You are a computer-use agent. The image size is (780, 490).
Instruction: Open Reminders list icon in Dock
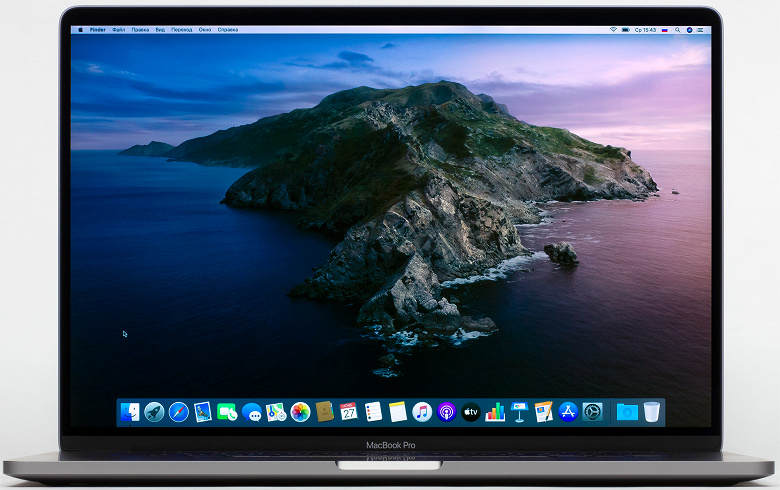pyautogui.click(x=373, y=412)
